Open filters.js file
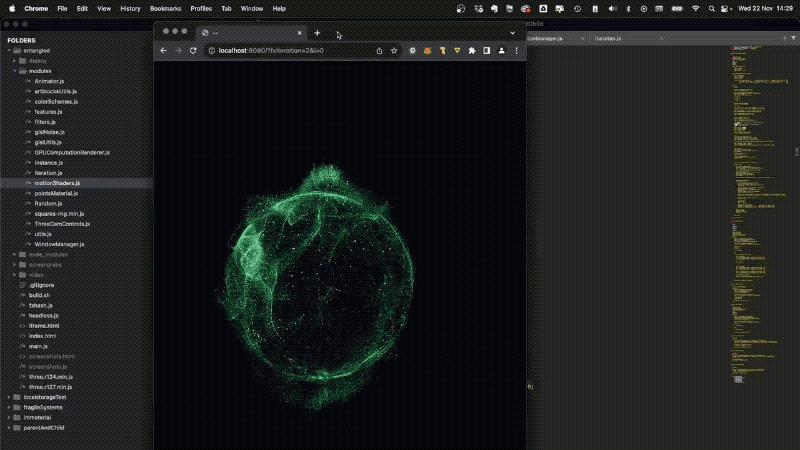This screenshot has width=800, height=450. click(x=45, y=122)
